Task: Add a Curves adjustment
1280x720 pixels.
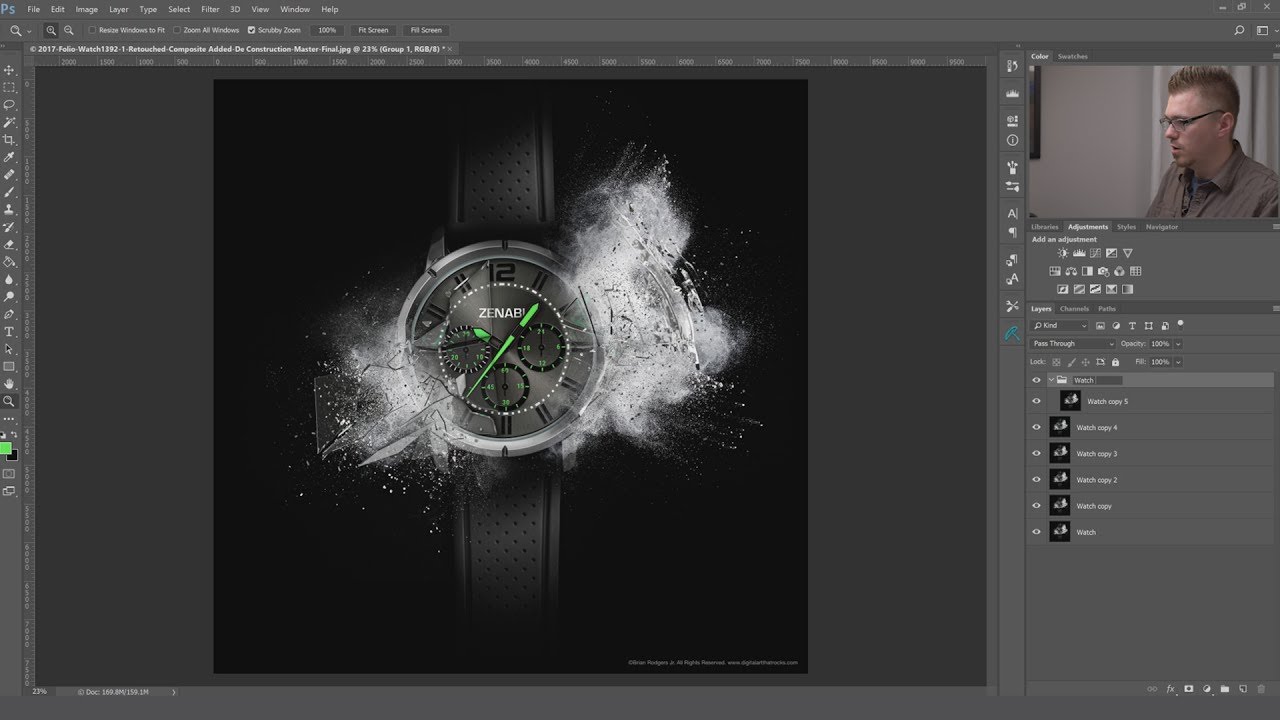Action: (1095, 254)
